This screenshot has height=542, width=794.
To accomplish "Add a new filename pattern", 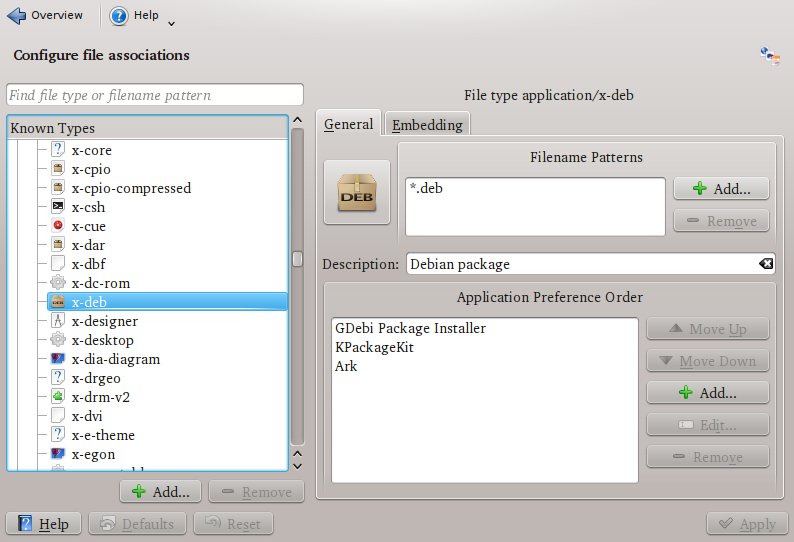I will [x=721, y=188].
